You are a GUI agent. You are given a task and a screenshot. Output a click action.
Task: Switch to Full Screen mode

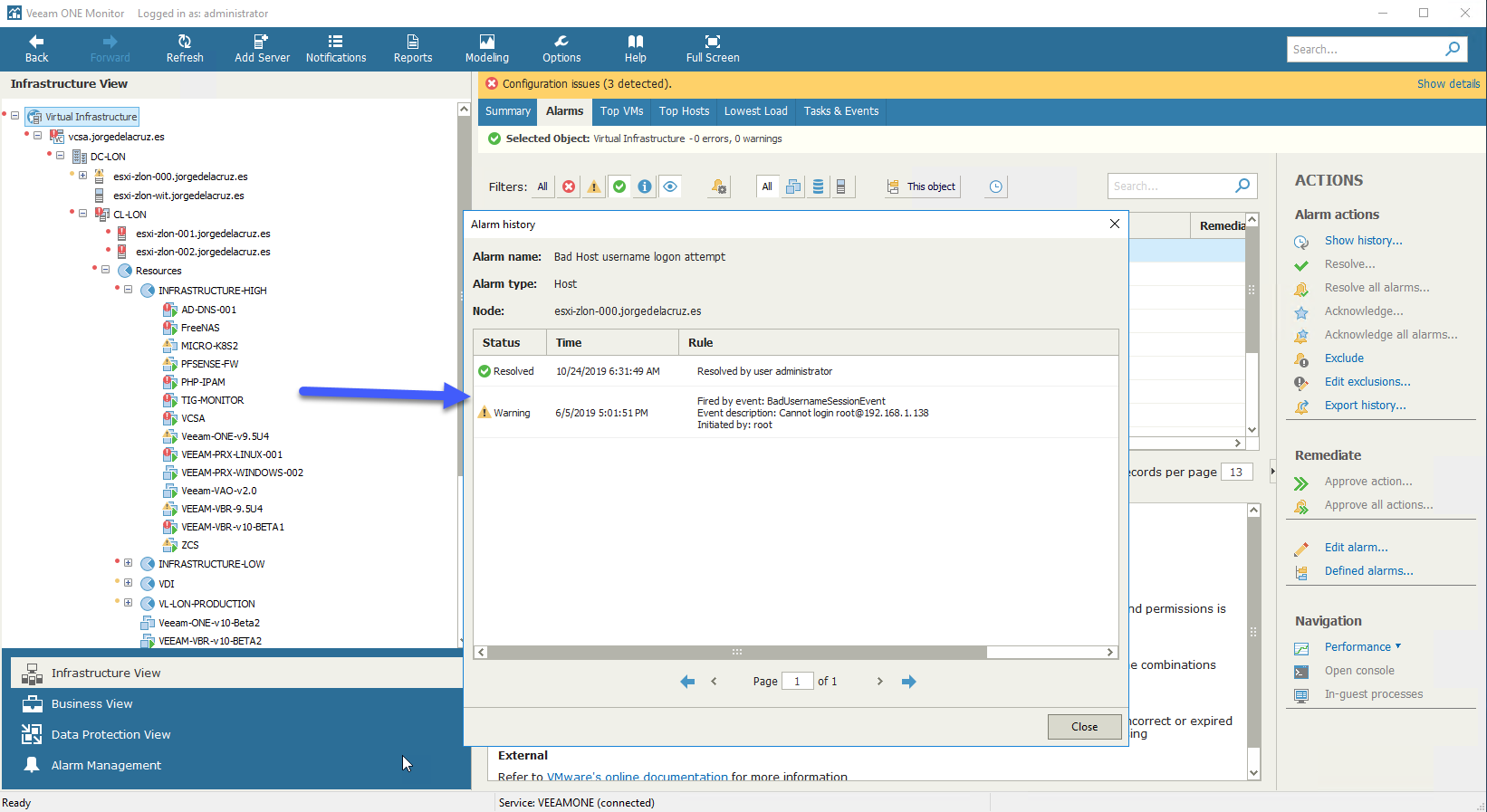coord(713,49)
